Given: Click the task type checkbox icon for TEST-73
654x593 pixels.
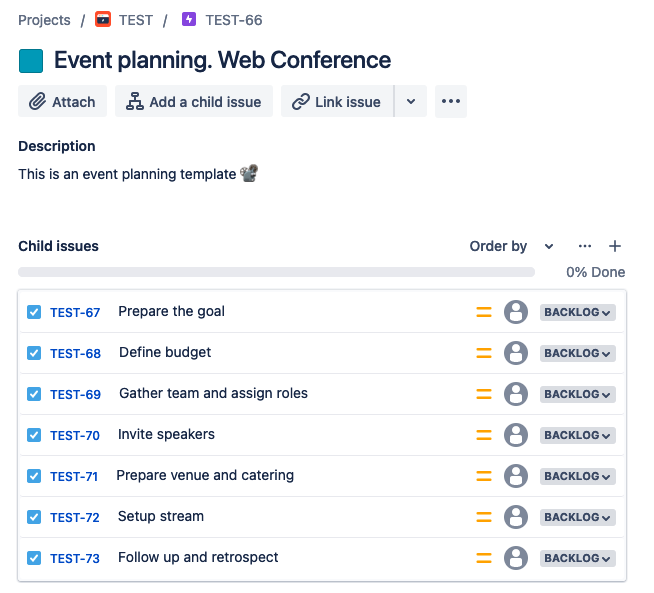Looking at the screenshot, I should 34,558.
